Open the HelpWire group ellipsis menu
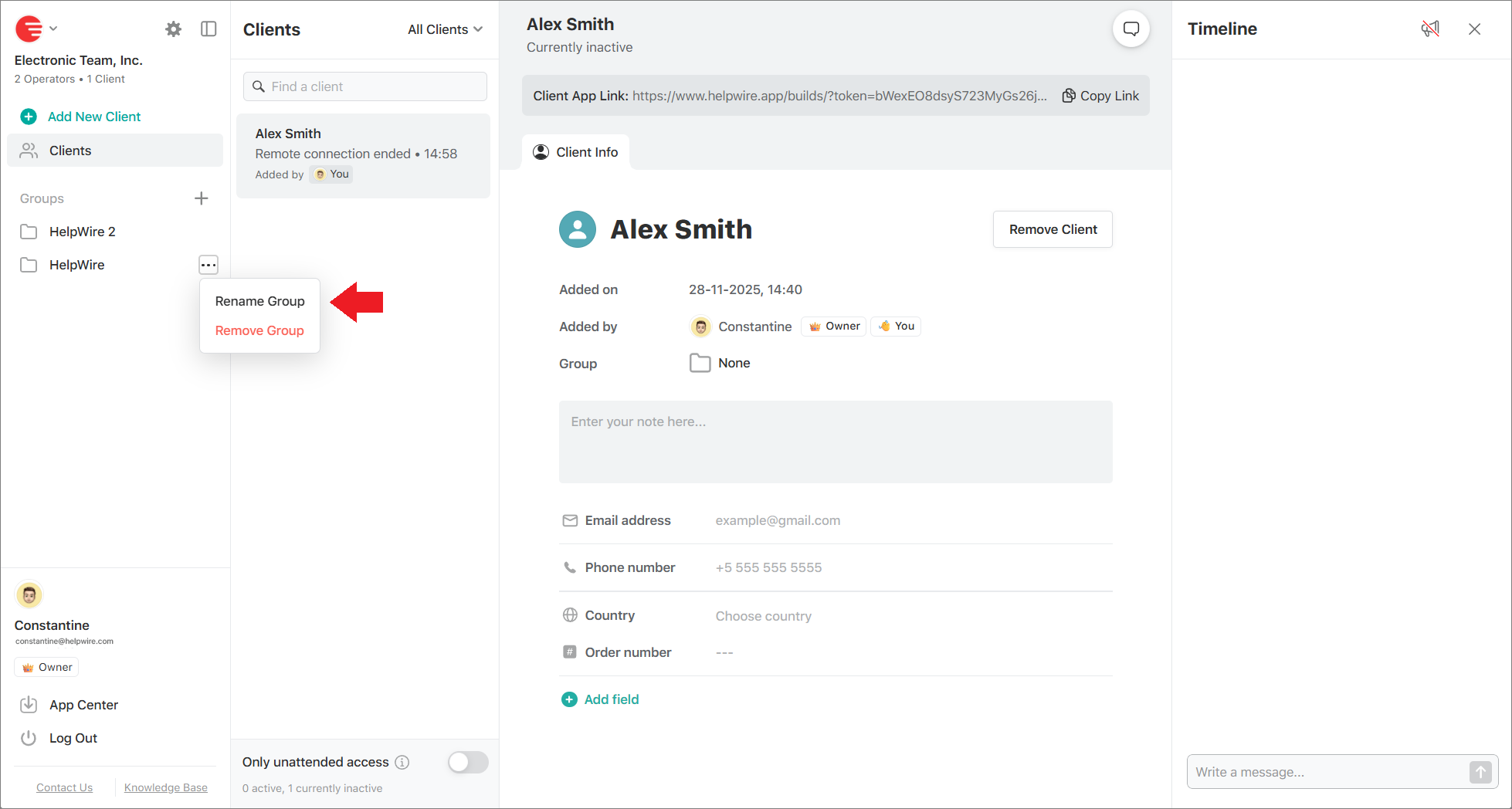Image resolution: width=1512 pixels, height=809 pixels. (208, 265)
